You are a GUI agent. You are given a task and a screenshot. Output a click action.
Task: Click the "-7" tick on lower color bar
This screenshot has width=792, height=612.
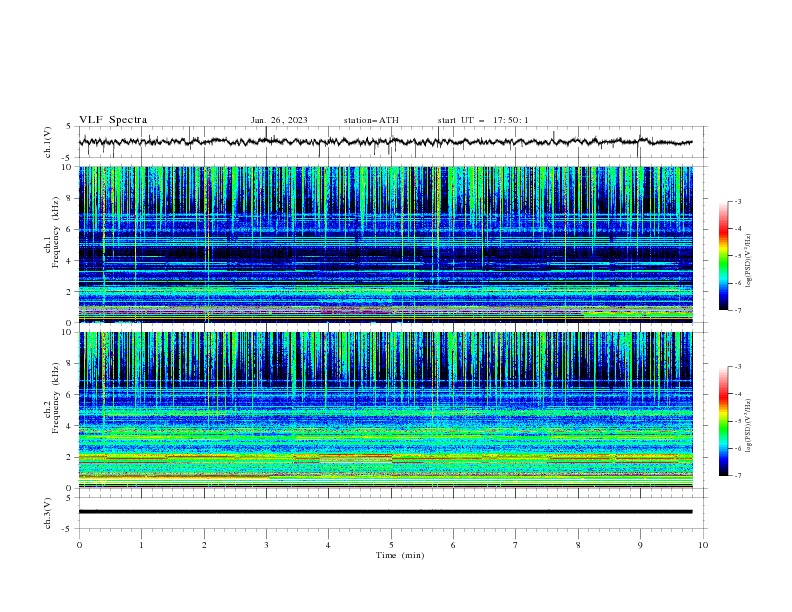tap(737, 475)
